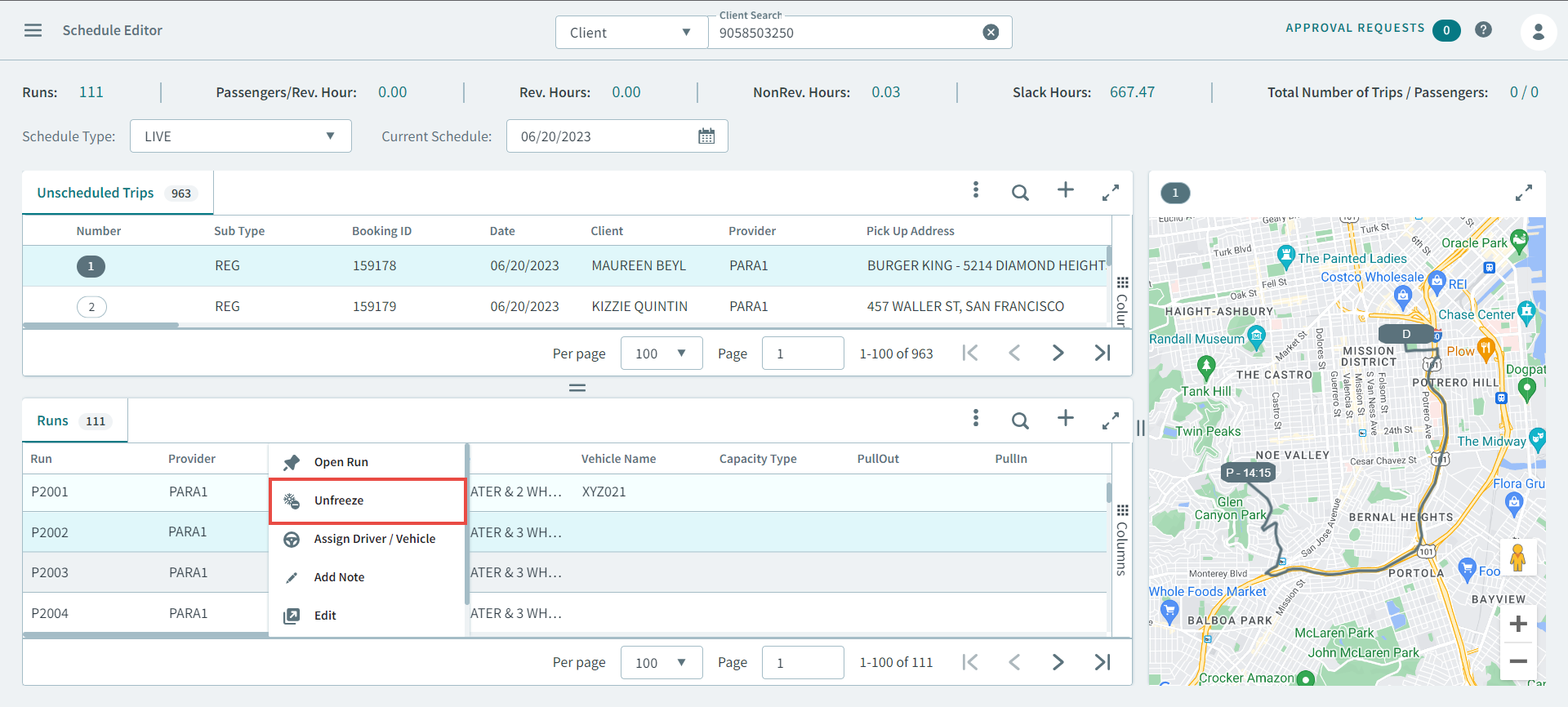The width and height of the screenshot is (1568, 707).
Task: Zoom out on the map
Action: click(x=1518, y=661)
